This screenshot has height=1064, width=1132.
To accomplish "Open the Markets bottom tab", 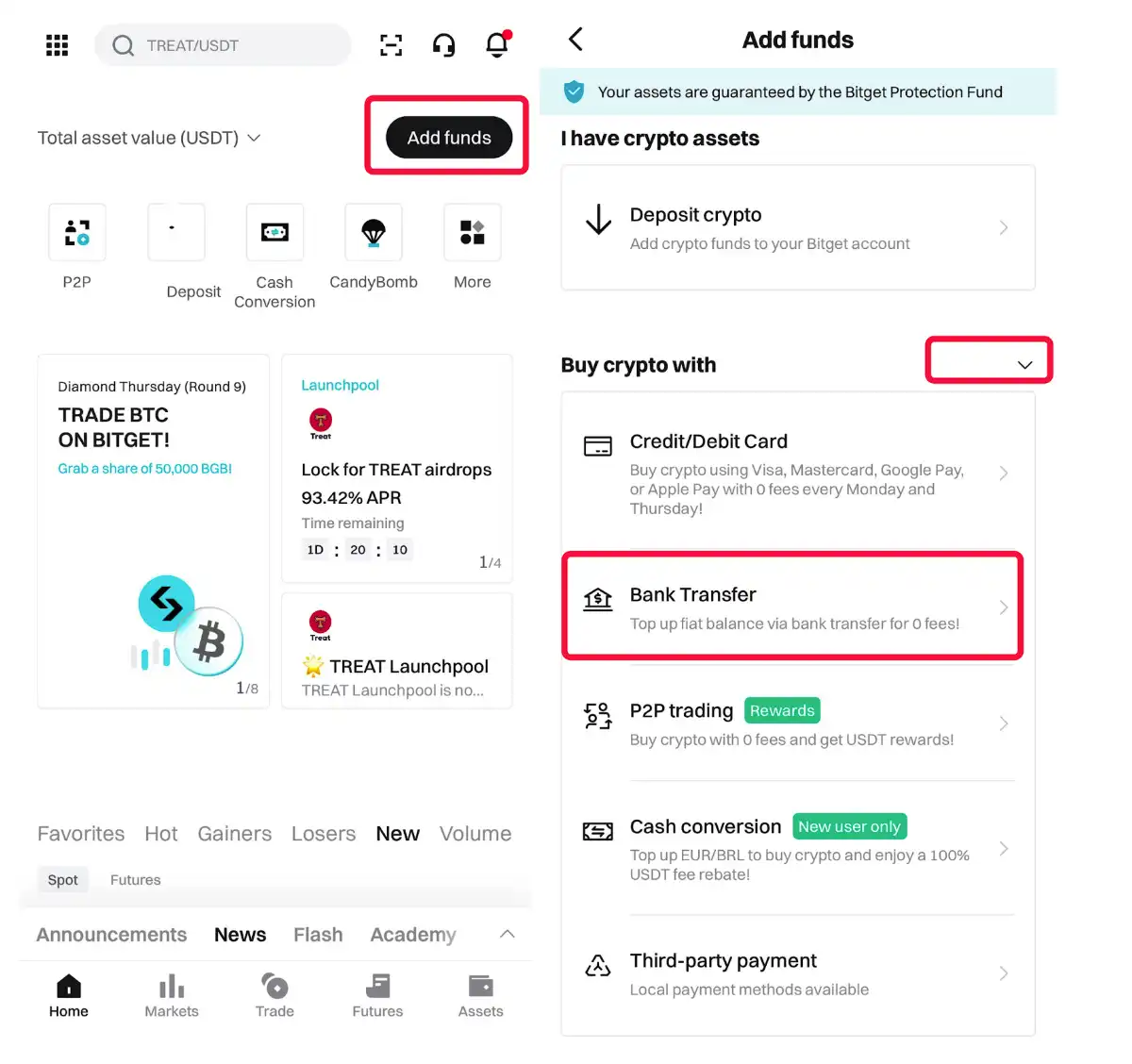I will click(x=172, y=996).
